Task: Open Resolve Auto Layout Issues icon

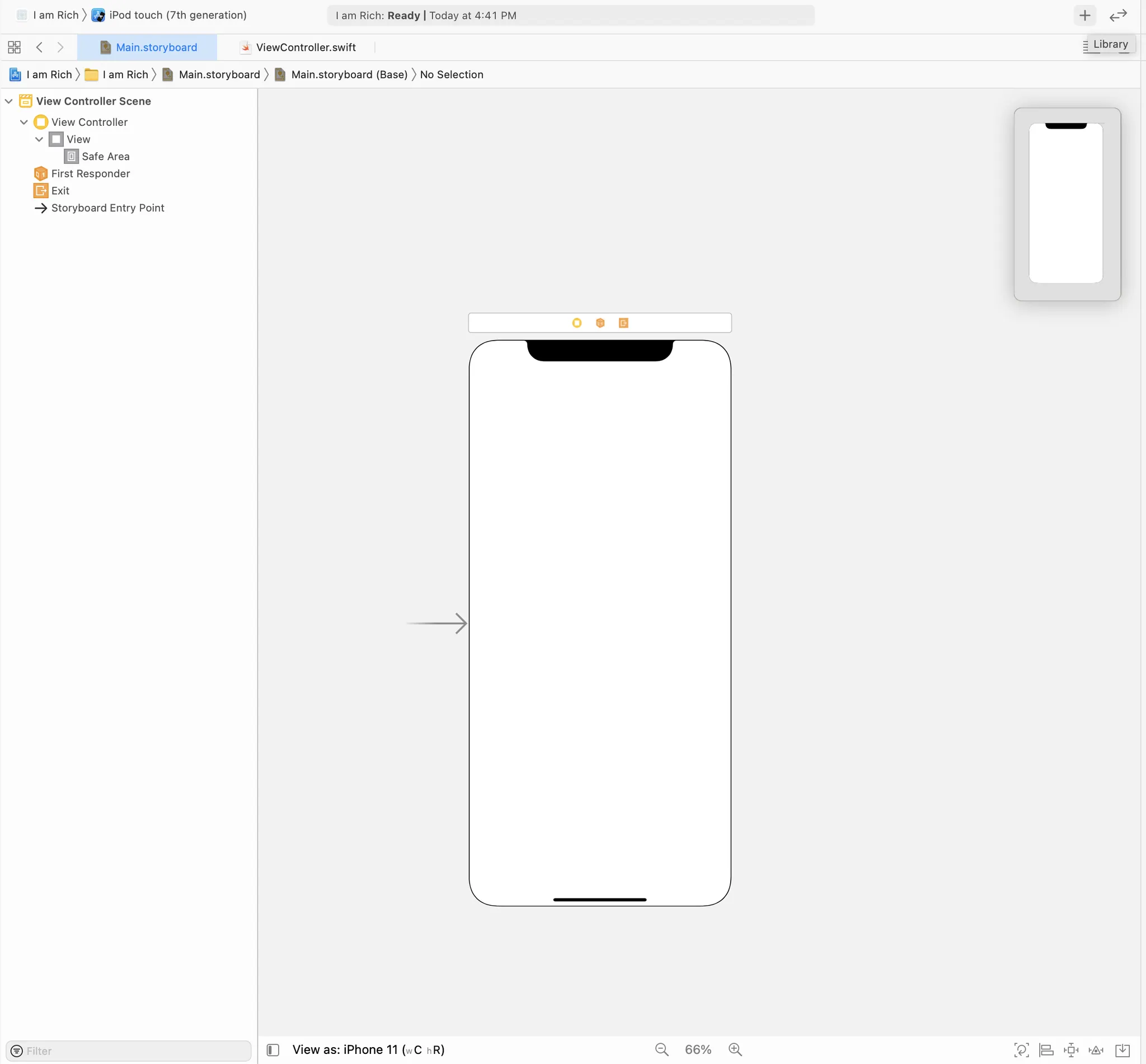Action: (x=1096, y=1050)
